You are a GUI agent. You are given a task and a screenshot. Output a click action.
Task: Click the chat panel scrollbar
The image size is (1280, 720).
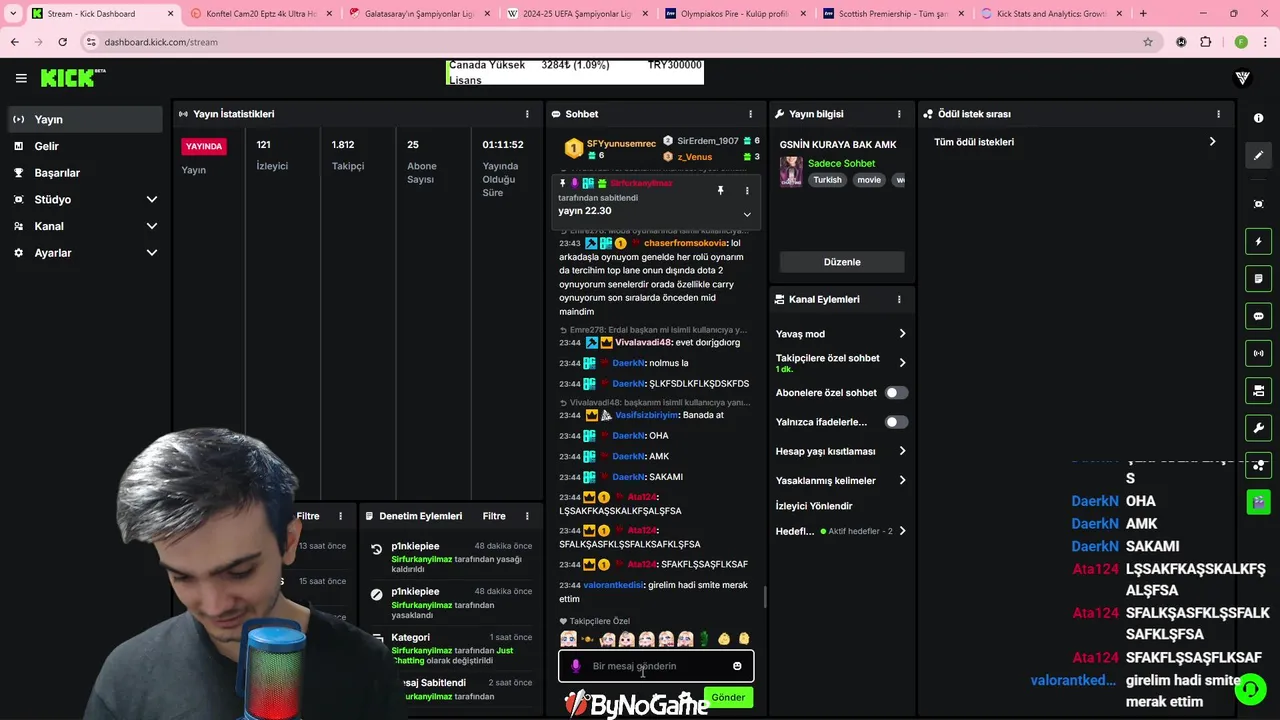coord(765,596)
